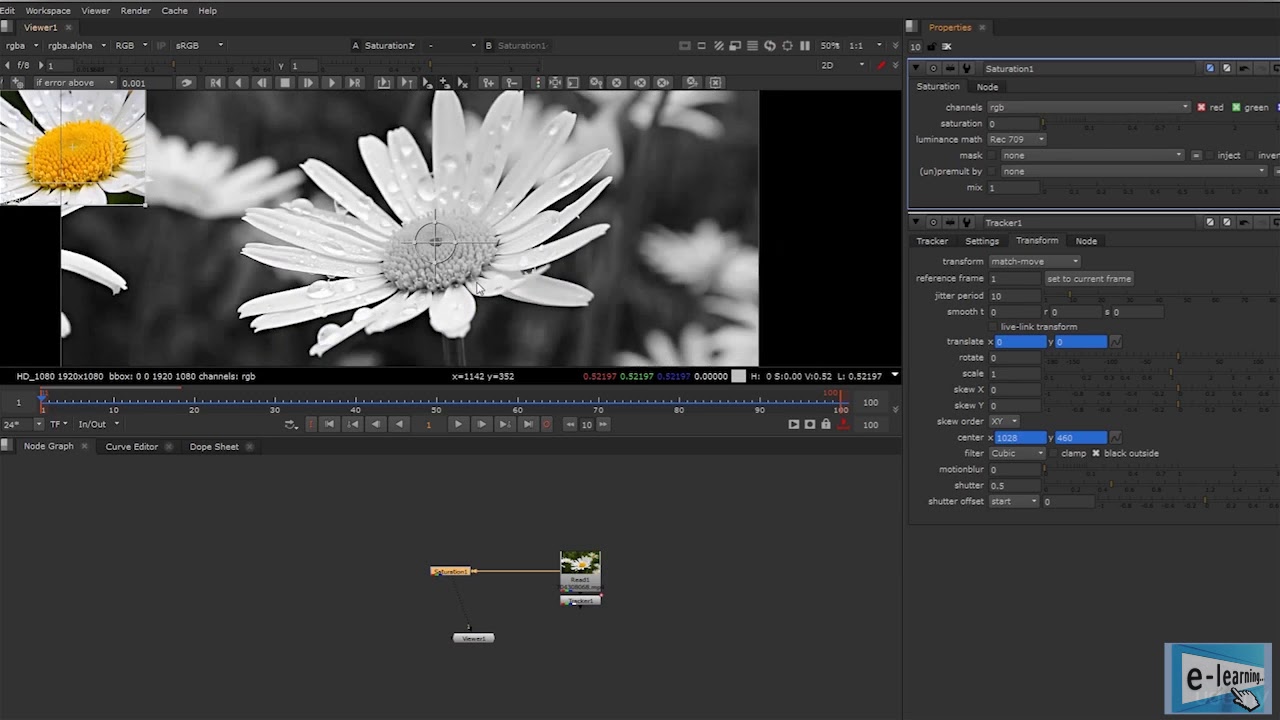Click the set to current frame button
This screenshot has width=1280, height=720.
point(1089,279)
